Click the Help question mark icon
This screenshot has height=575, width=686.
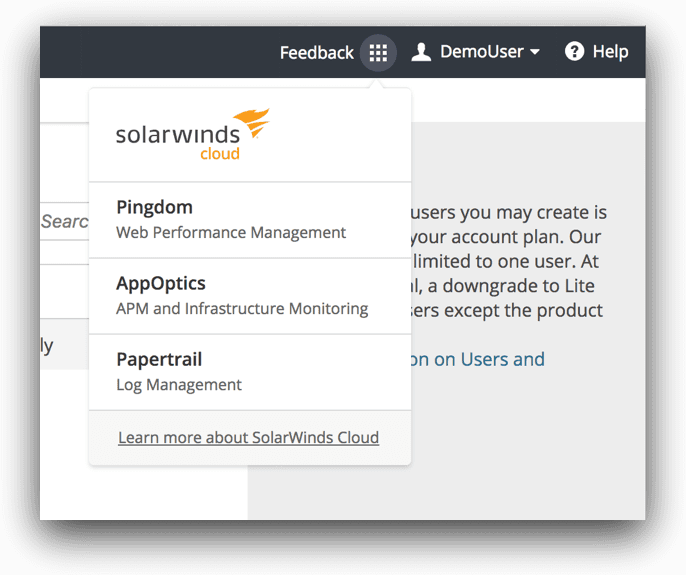pyautogui.click(x=574, y=51)
